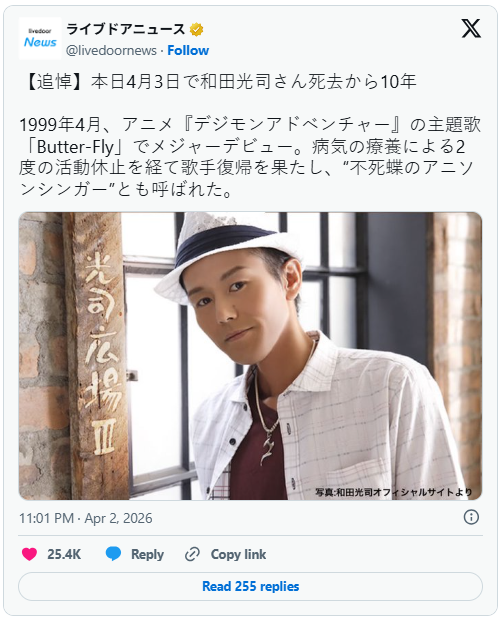This screenshot has width=502, height=623.
Task: Open the embedded photo of the singer
Action: pos(250,356)
